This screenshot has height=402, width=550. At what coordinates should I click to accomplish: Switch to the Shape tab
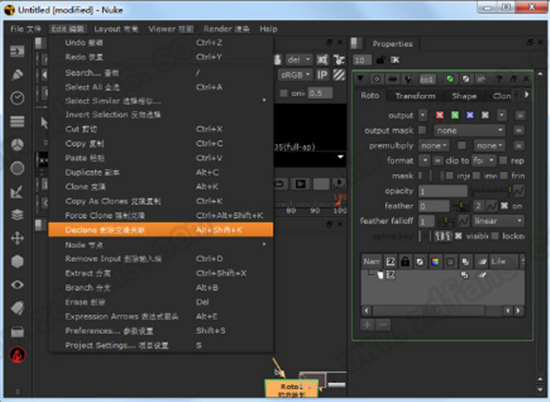point(464,96)
